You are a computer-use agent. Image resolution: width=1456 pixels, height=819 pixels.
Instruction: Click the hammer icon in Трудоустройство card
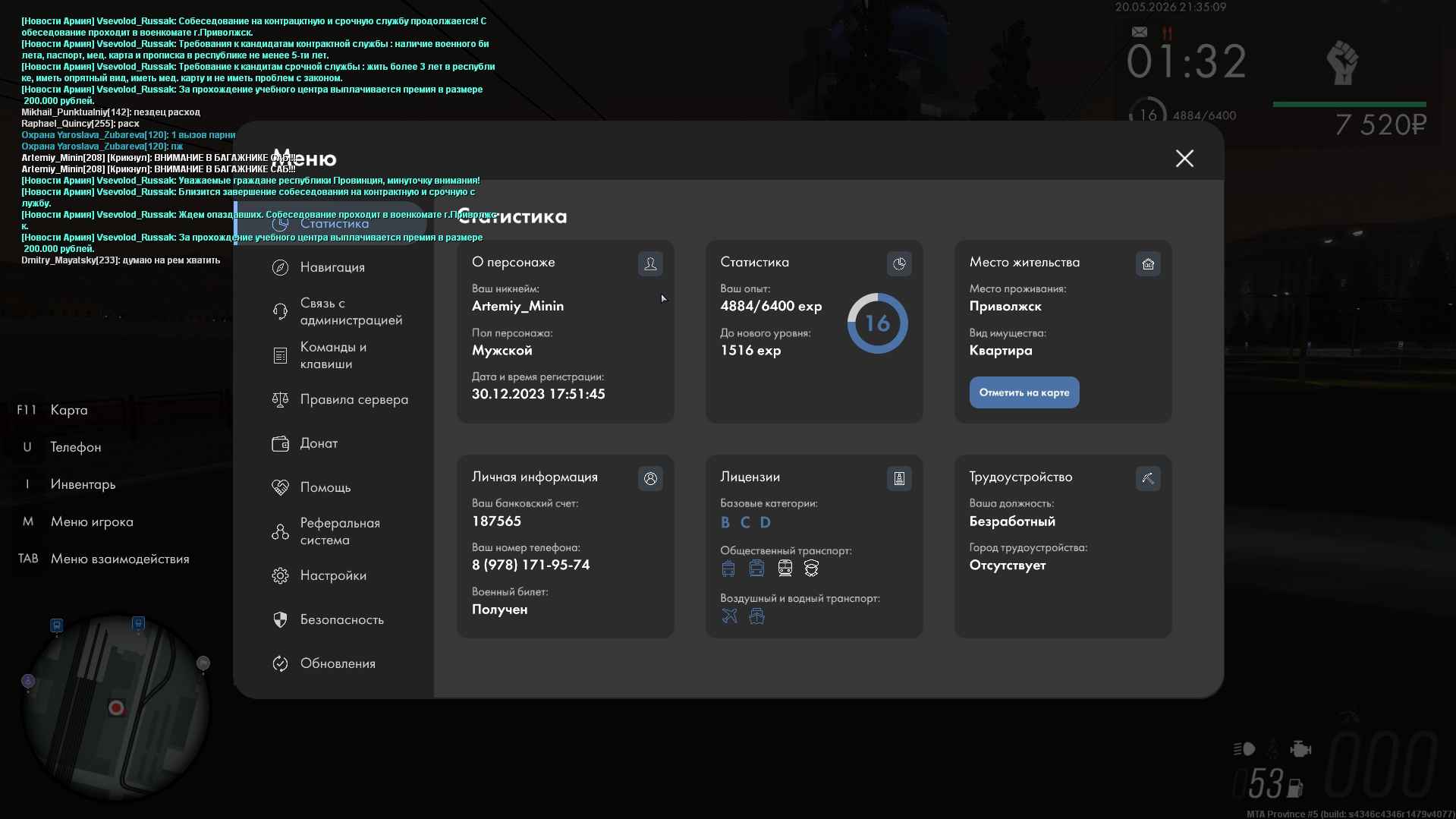pos(1148,478)
